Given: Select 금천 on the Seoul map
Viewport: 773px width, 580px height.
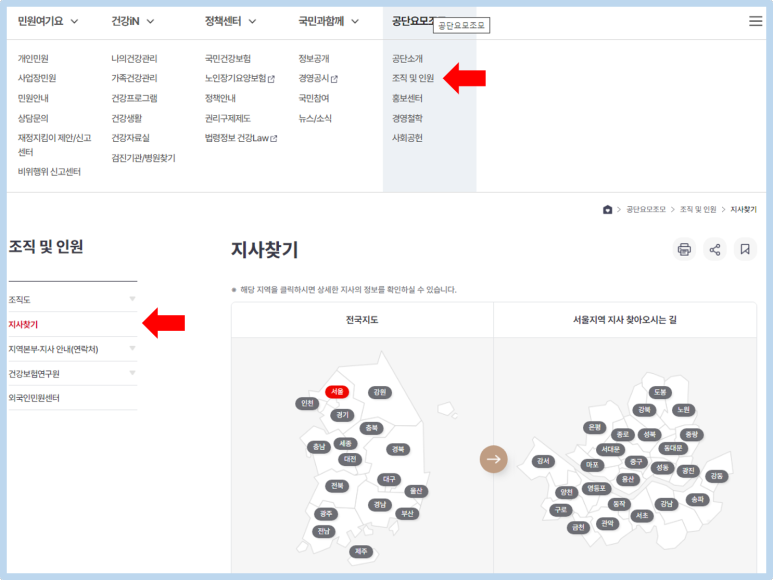Looking at the screenshot, I should click(578, 527).
